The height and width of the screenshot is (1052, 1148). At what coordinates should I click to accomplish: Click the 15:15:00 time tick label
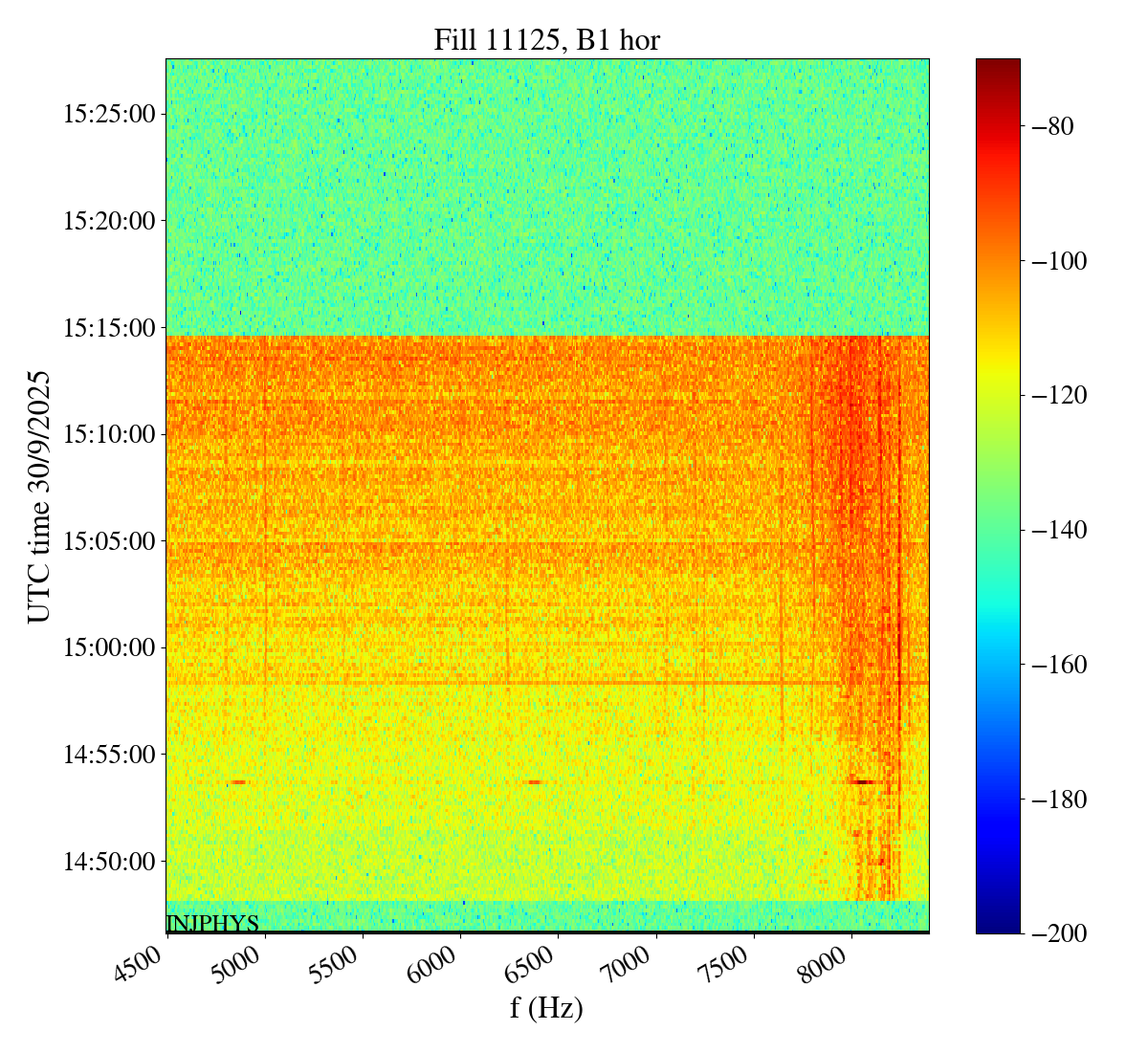point(108,328)
